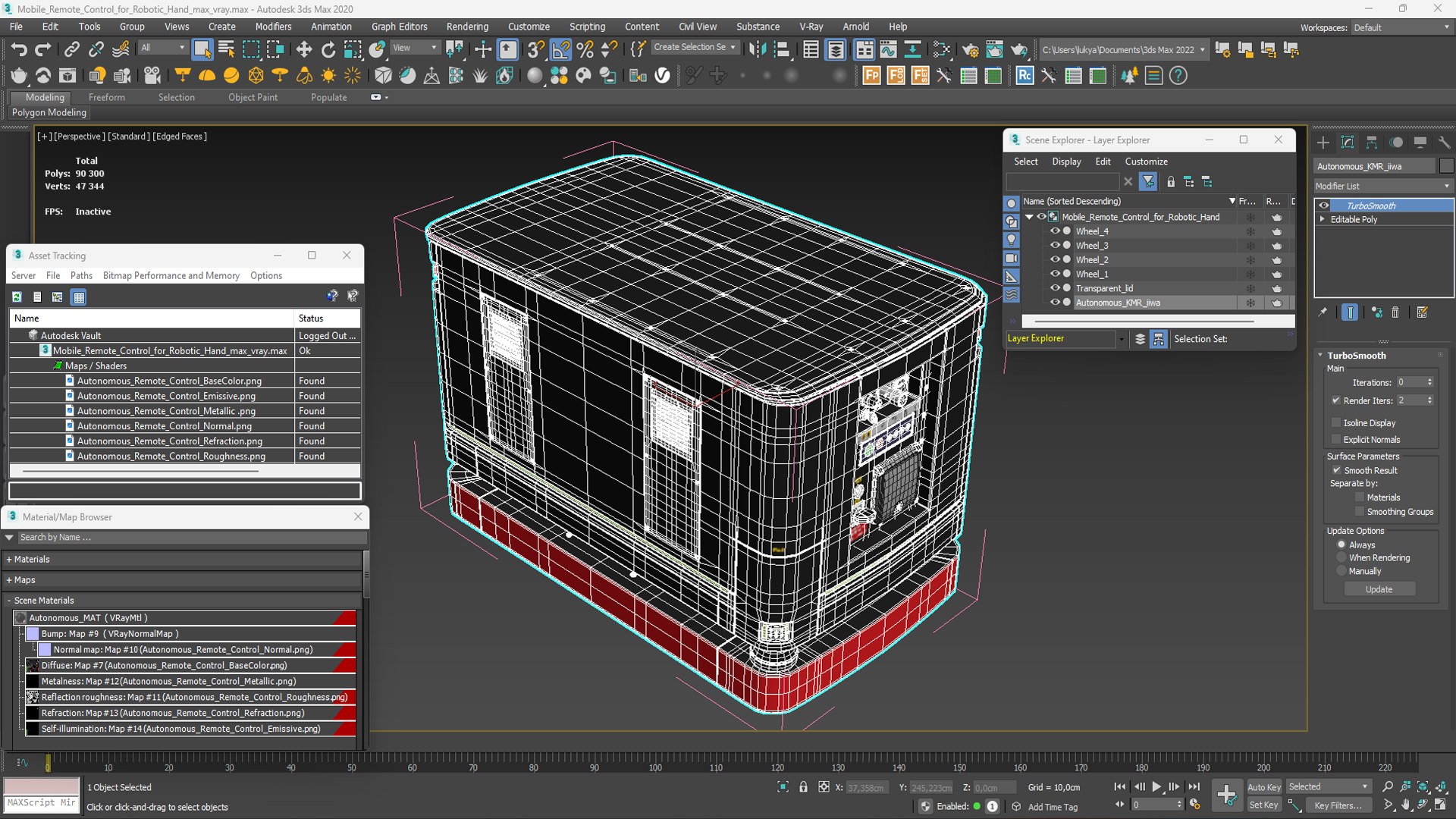Hide the Wheel_4 layer object
The width and height of the screenshot is (1456, 819).
pyautogui.click(x=1054, y=231)
